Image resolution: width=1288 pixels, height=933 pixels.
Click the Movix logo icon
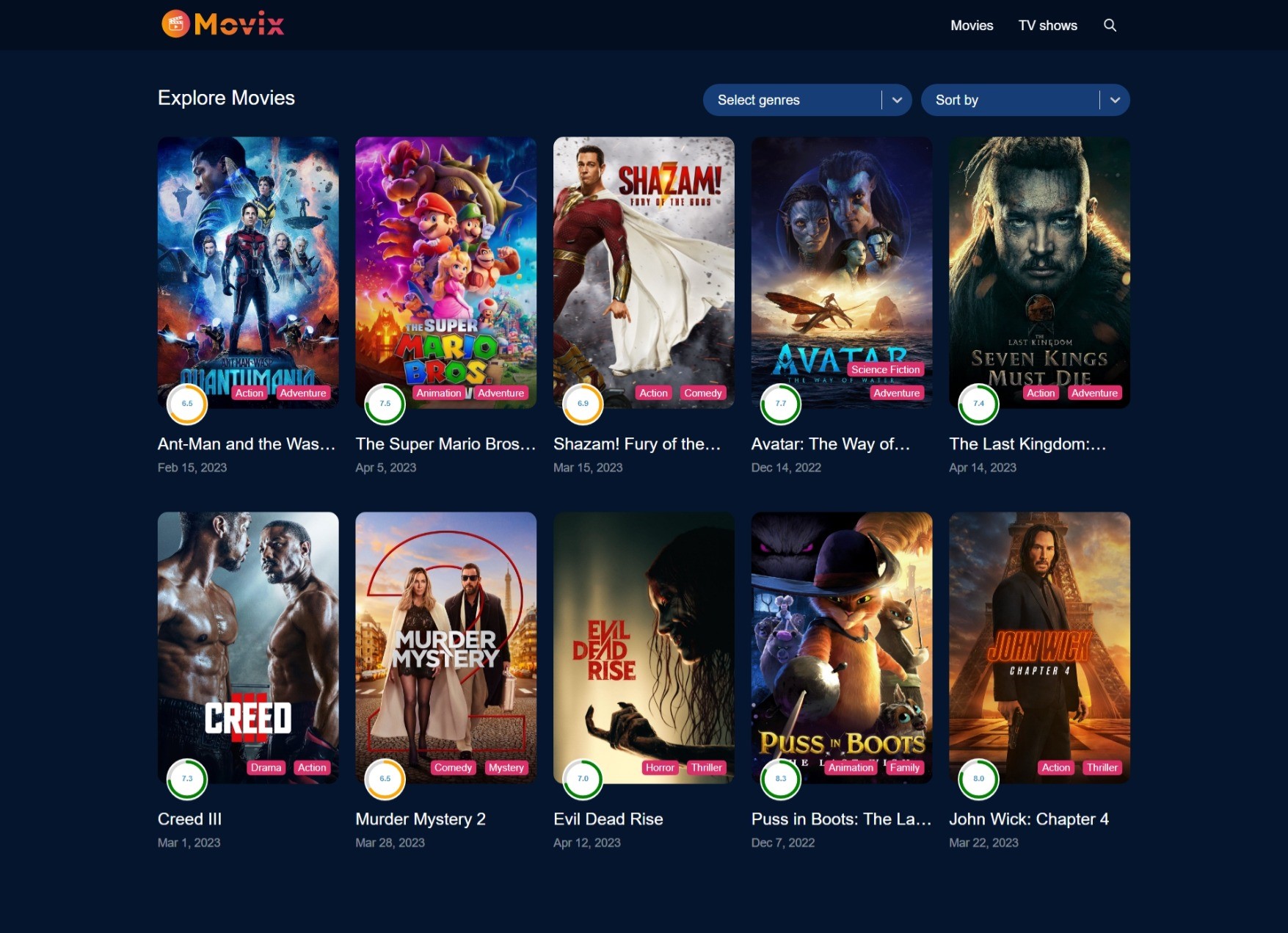click(175, 24)
